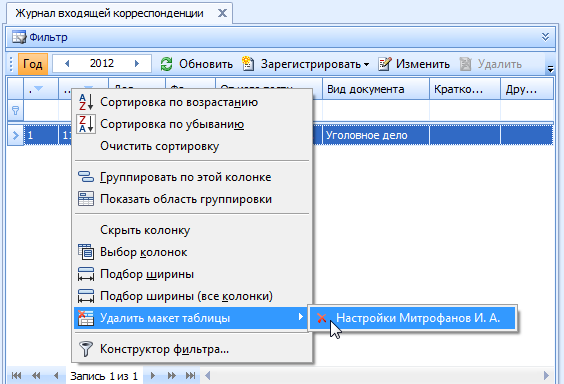Viewport: 564px width, 384px height.
Task: Choose Выбор колонок
Action: coord(192,252)
